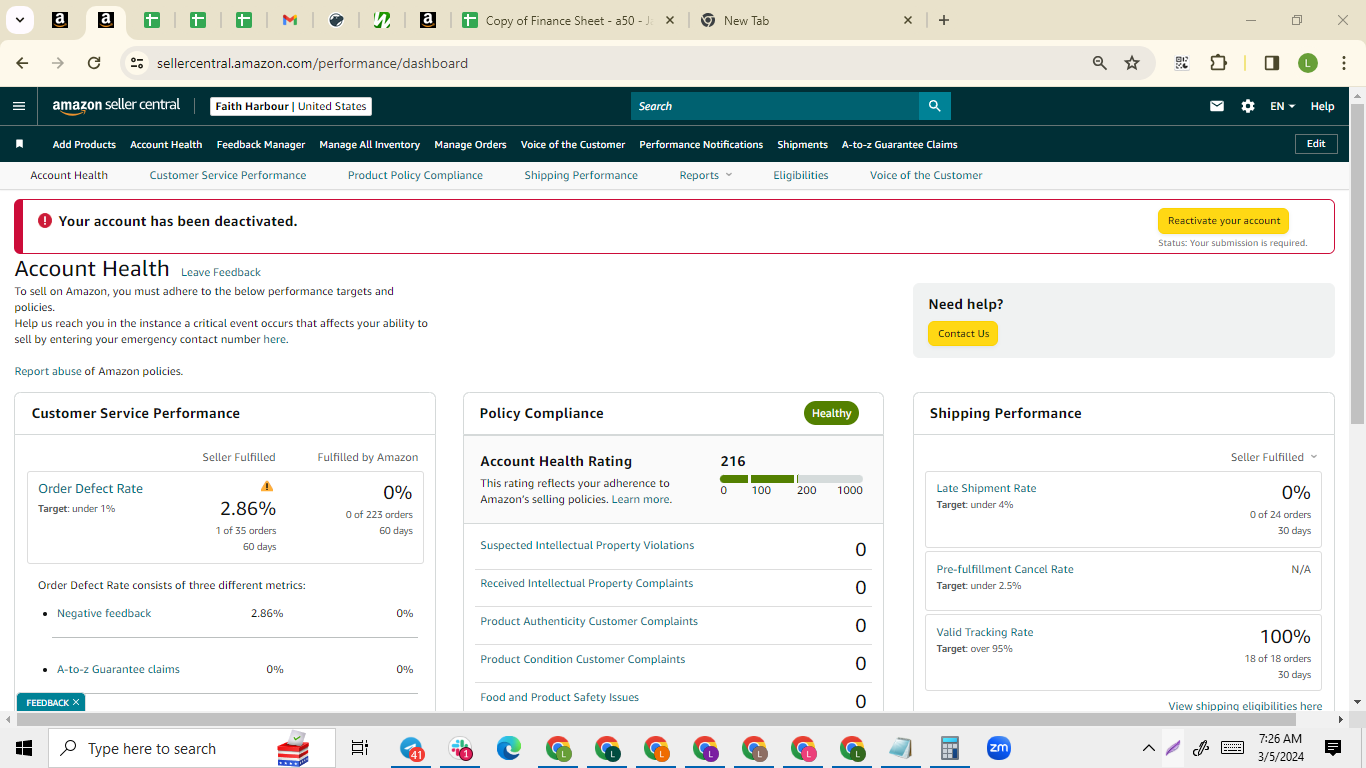Click the zoom magnifier icon in the address bar
The image size is (1366, 768).
1100,63
